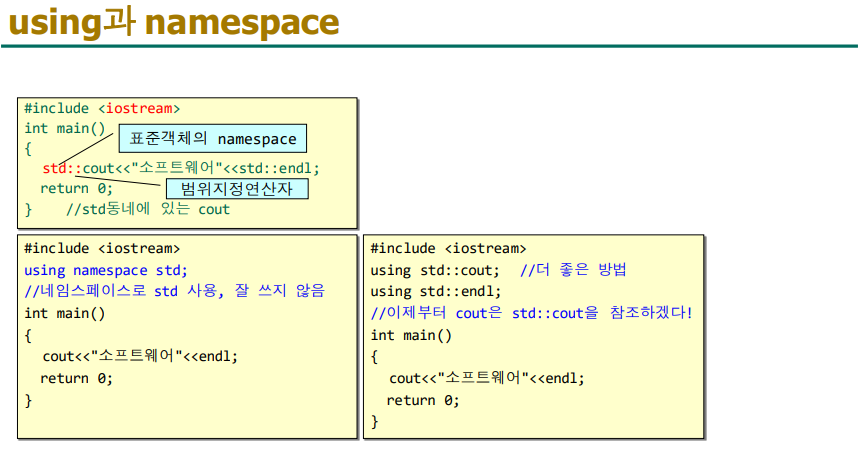Screen dimensions: 865x470
Task: Click "return 0;" in the using std::cout box
Action: pos(423,400)
